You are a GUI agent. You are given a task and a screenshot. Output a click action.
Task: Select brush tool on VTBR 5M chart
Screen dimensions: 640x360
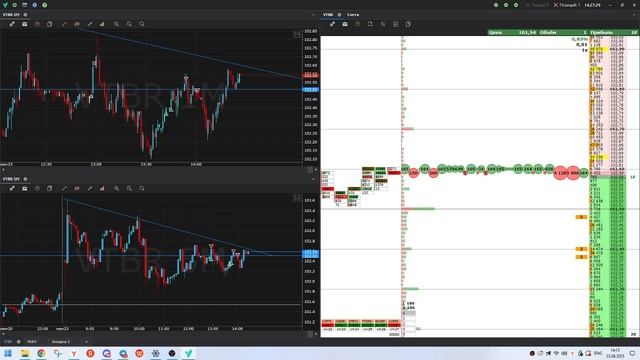[x=89, y=189]
